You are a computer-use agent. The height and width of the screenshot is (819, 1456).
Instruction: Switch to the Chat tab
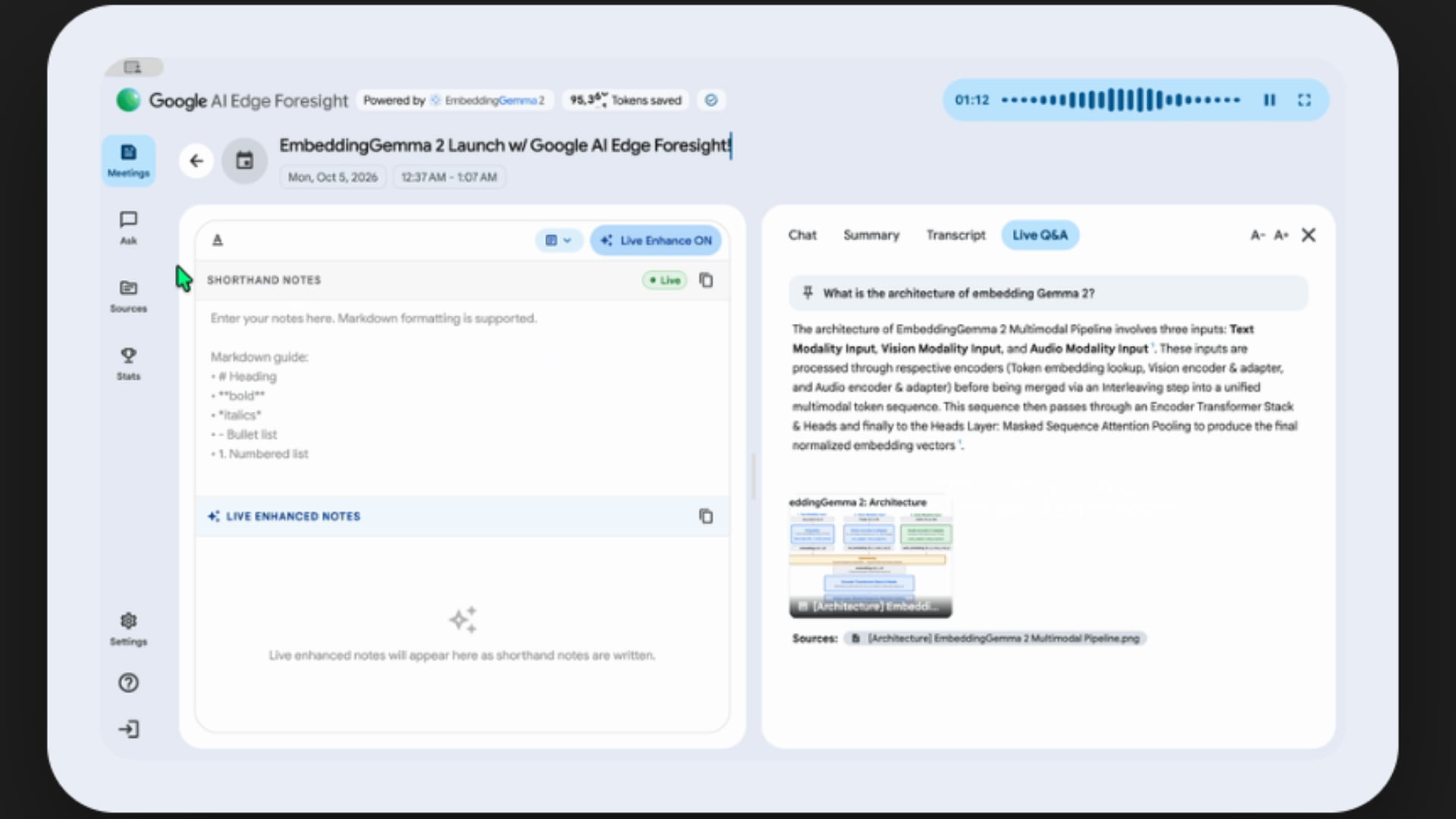(802, 235)
